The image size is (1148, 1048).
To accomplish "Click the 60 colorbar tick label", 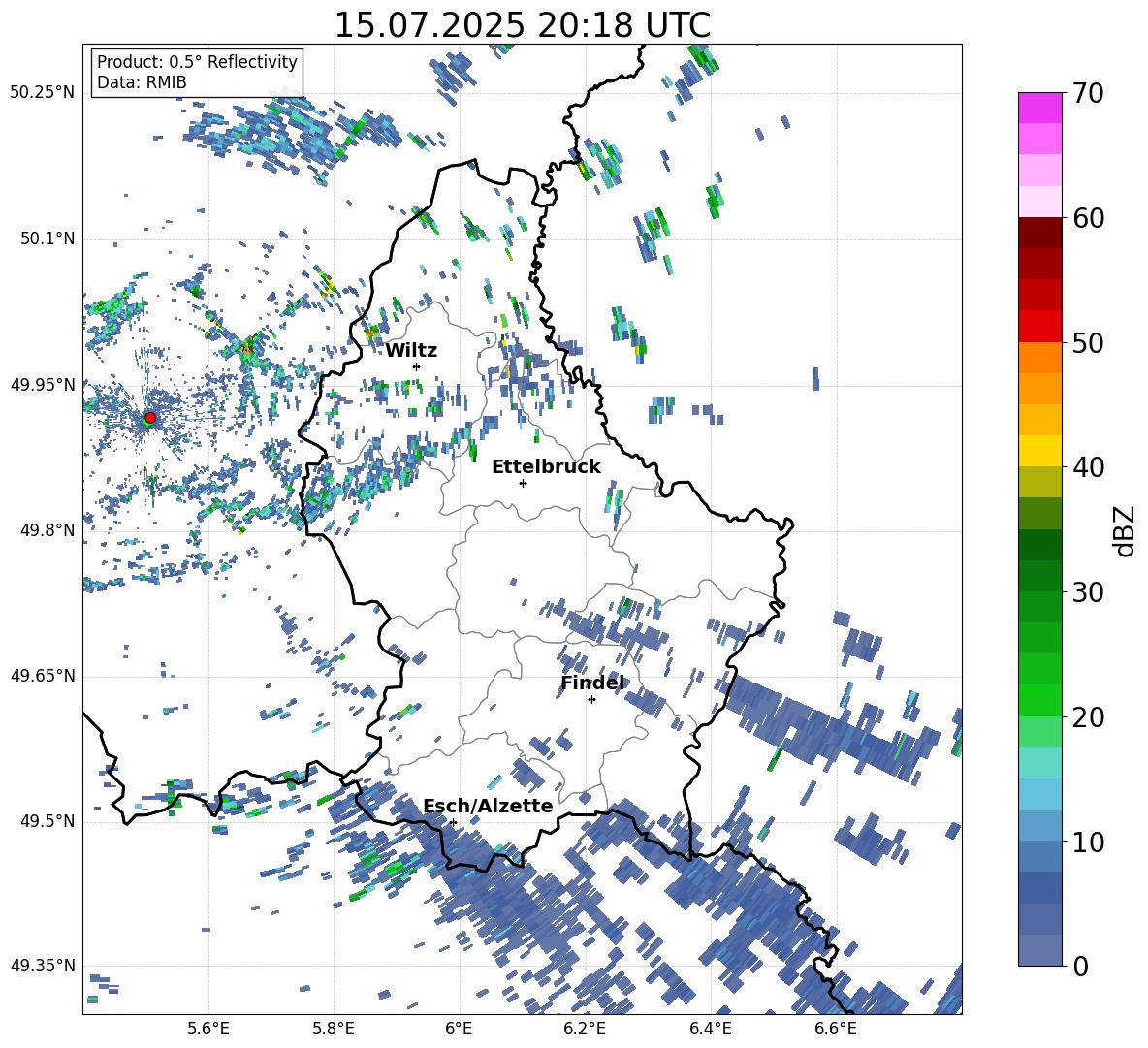I will (x=1087, y=218).
